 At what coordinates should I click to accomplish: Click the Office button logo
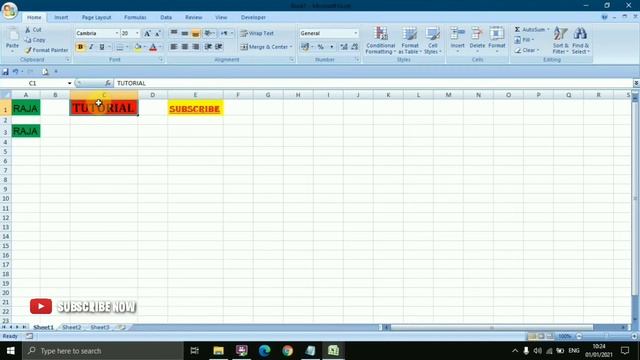tap(9, 10)
